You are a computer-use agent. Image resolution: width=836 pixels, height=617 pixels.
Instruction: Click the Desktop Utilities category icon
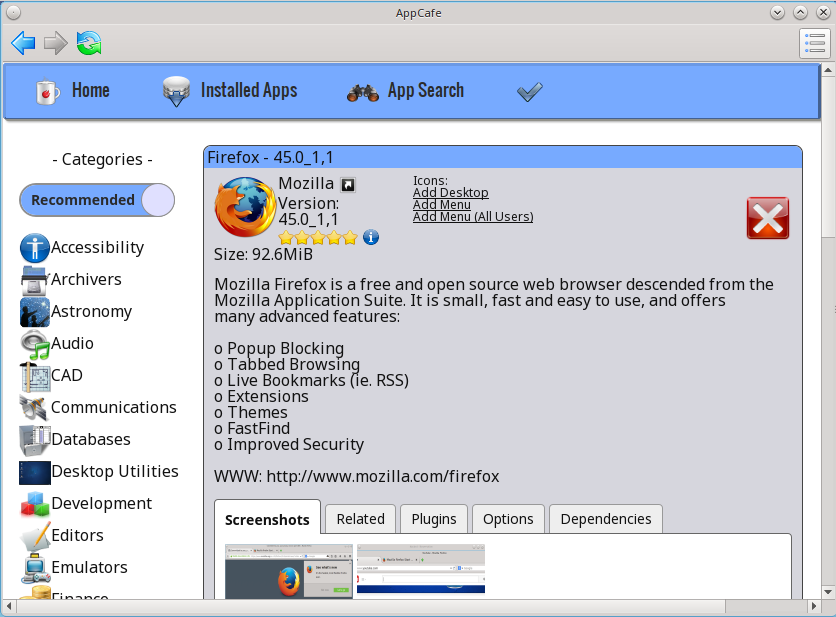pos(35,472)
